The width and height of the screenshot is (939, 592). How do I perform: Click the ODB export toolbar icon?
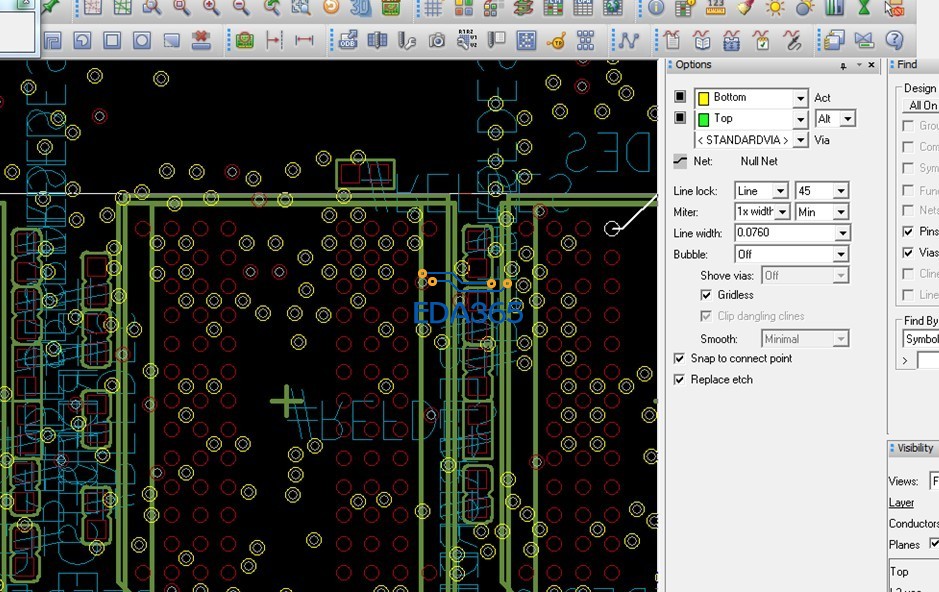(348, 41)
